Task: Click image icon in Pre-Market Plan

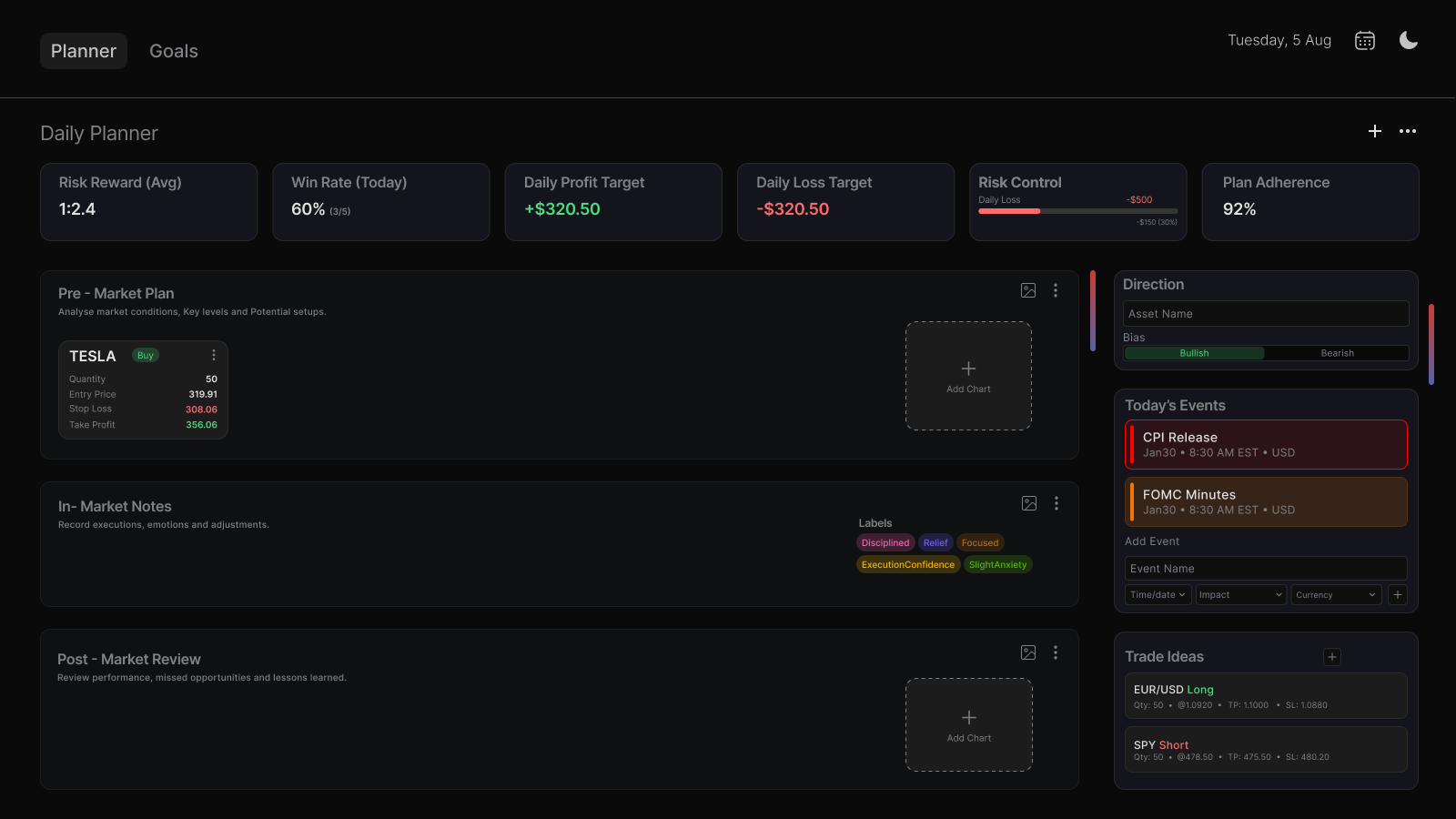Action: [x=1027, y=290]
